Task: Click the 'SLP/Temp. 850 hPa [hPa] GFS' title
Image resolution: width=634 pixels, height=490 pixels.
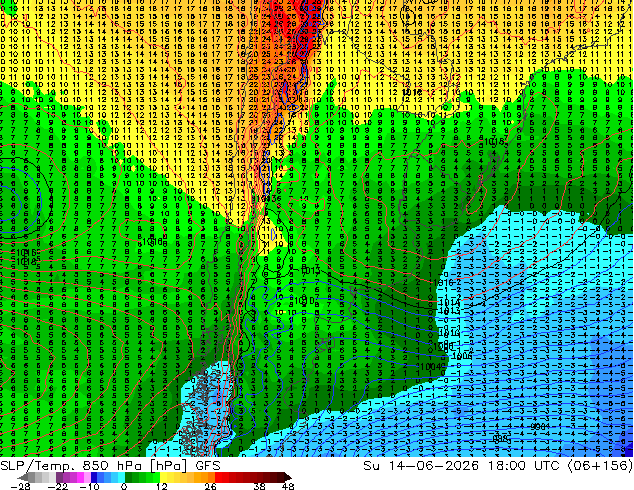Action: coord(110,466)
